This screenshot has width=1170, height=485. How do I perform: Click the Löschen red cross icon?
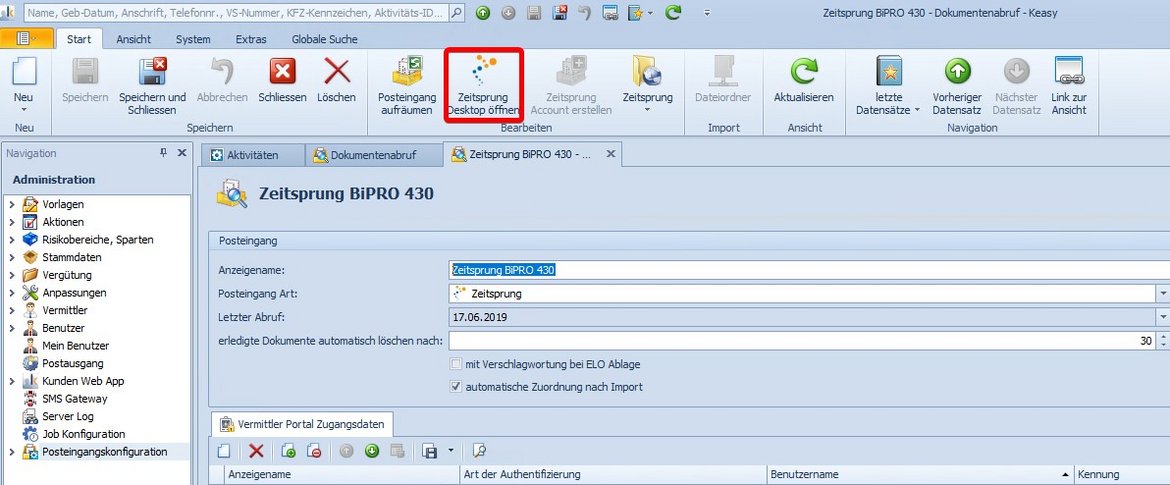click(337, 72)
